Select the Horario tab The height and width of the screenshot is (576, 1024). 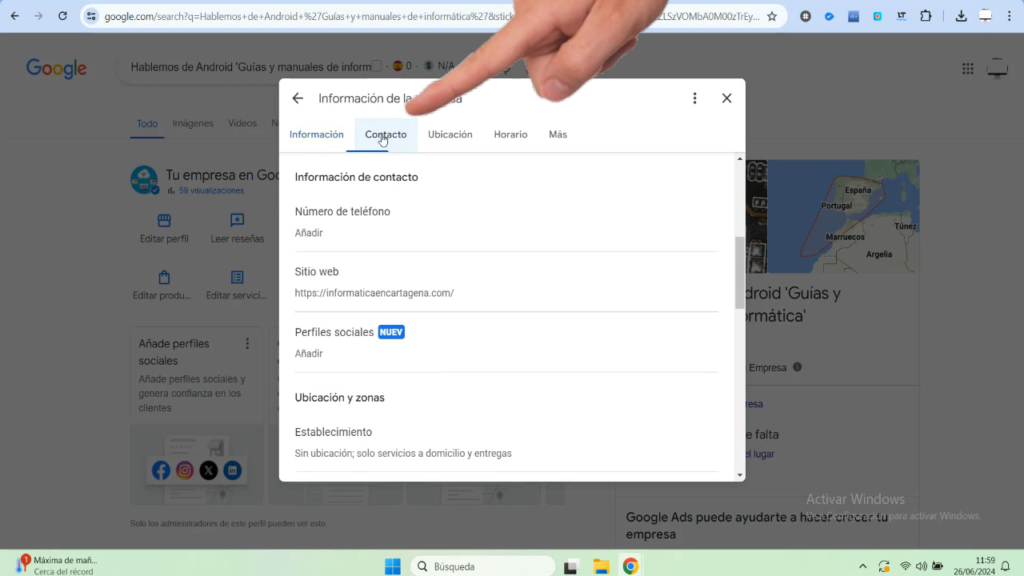(x=510, y=134)
